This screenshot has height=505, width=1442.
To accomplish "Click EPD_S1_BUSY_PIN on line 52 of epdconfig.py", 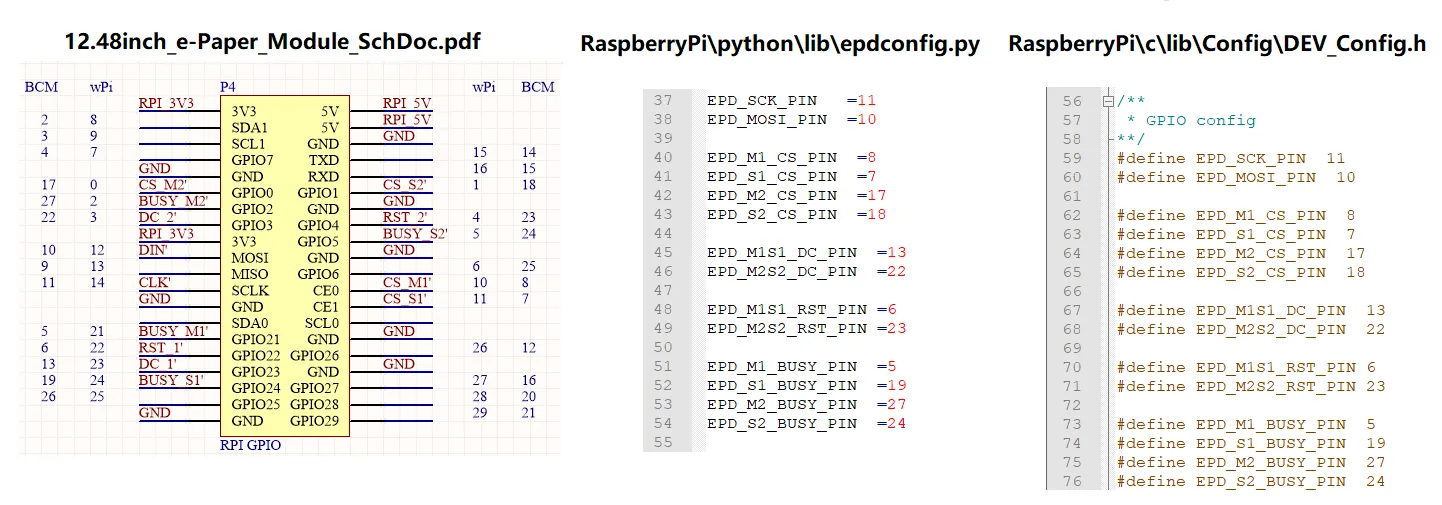I will pos(781,385).
